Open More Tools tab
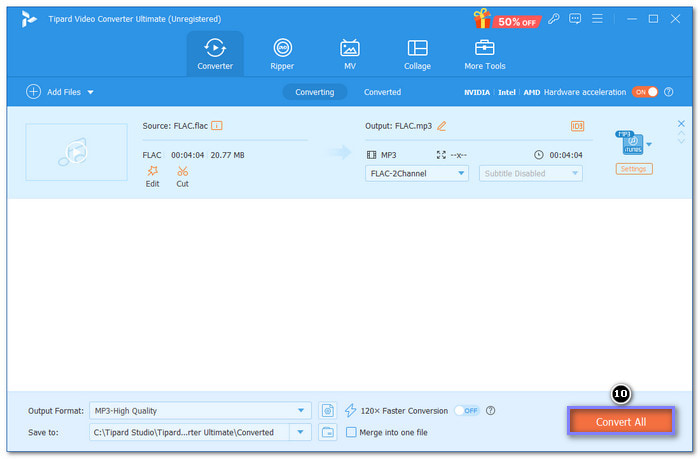Image resolution: width=700 pixels, height=459 pixels. [484, 54]
